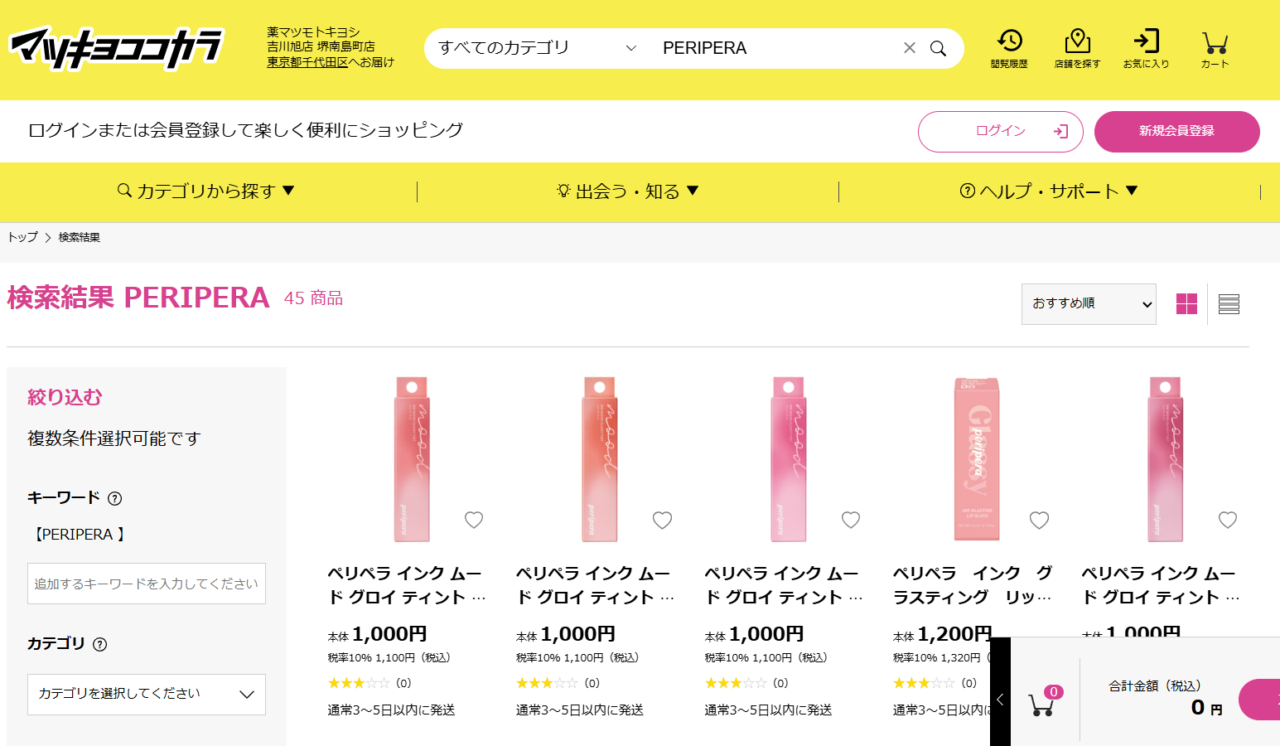Open the third product title link
Viewport: 1280px width, 746px height.
coord(784,585)
